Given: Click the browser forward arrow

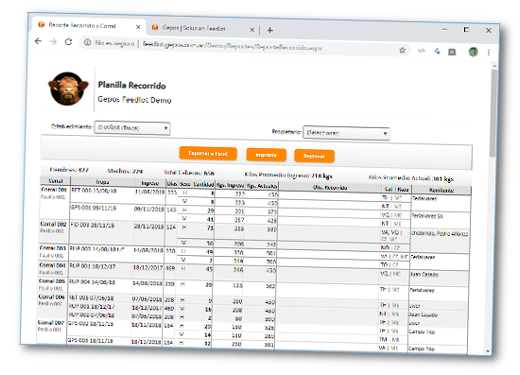Looking at the screenshot, I should point(53,42).
